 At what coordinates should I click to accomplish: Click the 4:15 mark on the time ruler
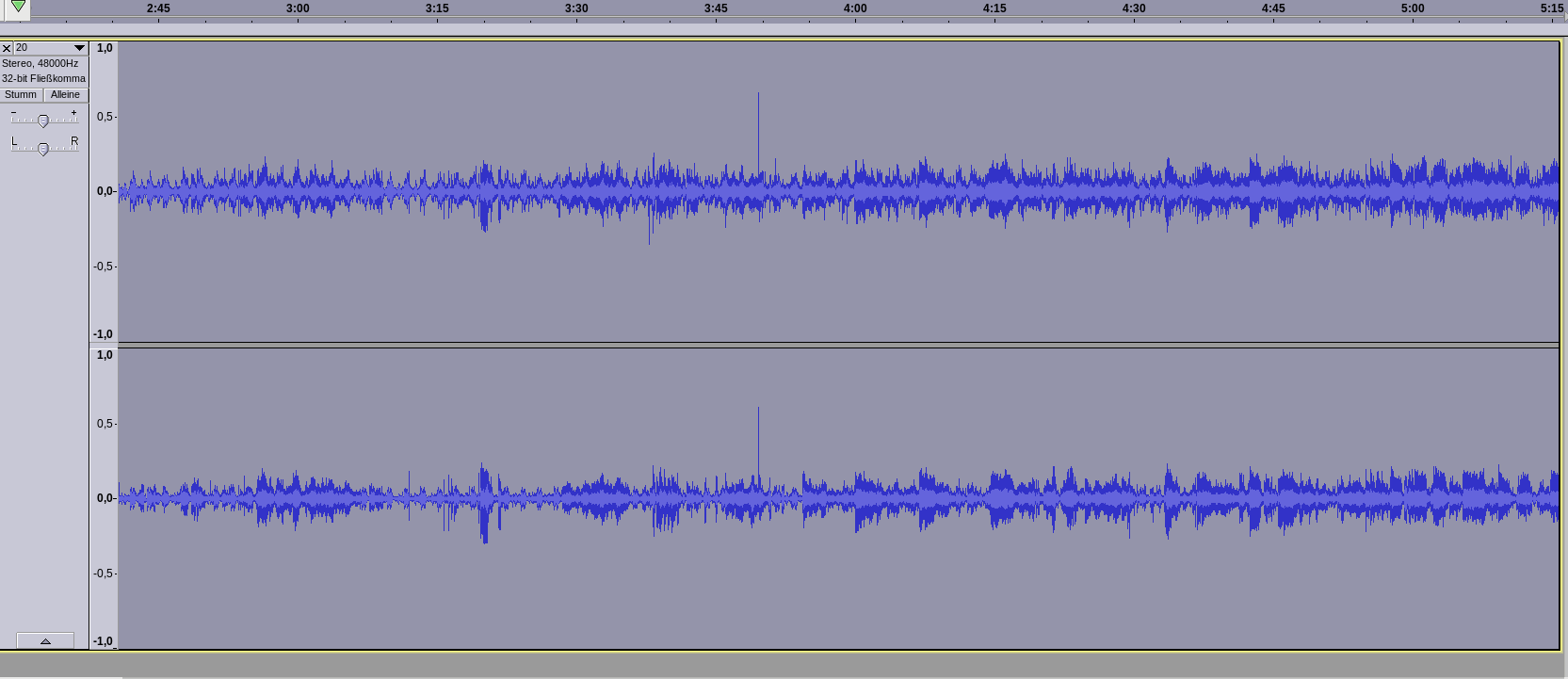pyautogui.click(x=994, y=8)
